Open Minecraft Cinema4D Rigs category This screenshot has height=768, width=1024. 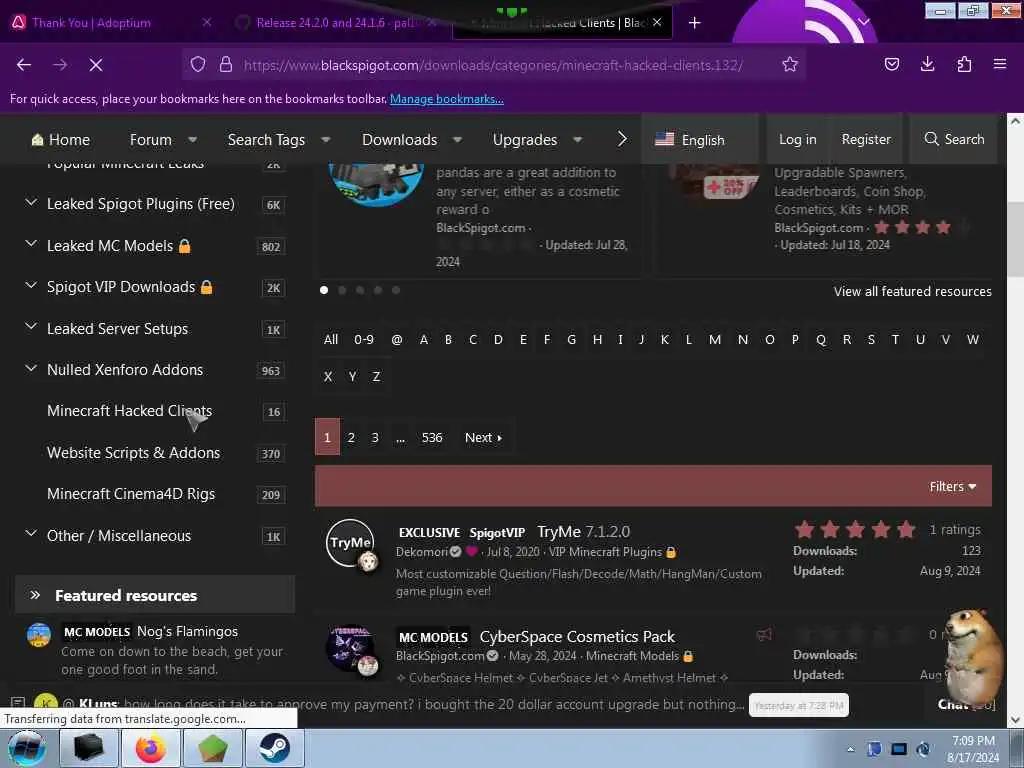pyautogui.click(x=131, y=494)
